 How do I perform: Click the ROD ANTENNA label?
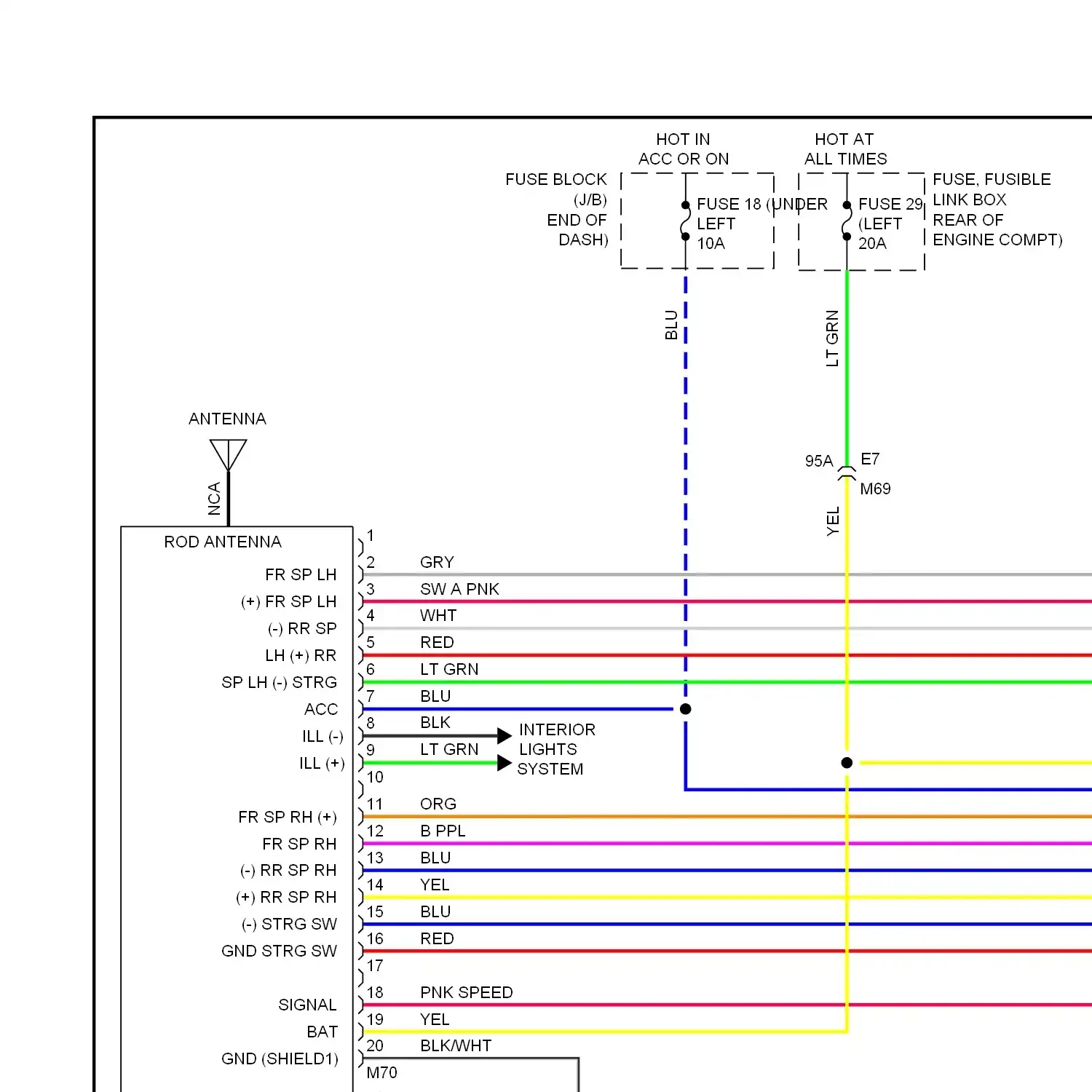pyautogui.click(x=223, y=542)
